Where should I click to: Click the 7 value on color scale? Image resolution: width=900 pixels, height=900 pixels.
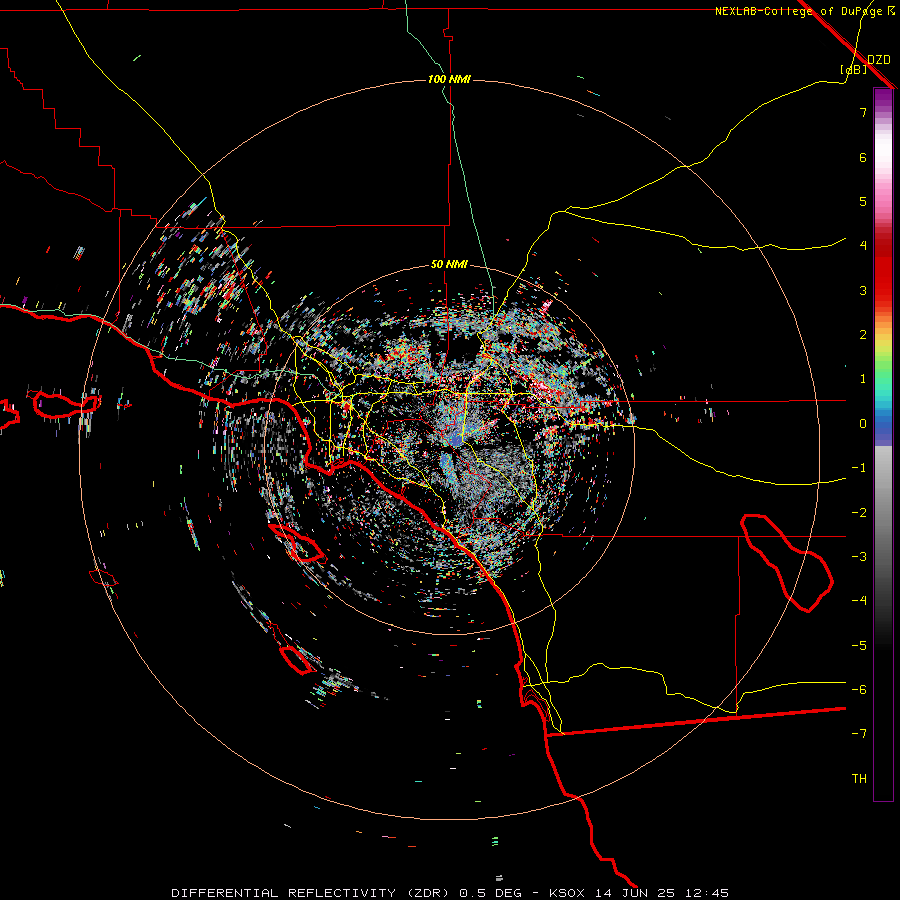(x=863, y=112)
